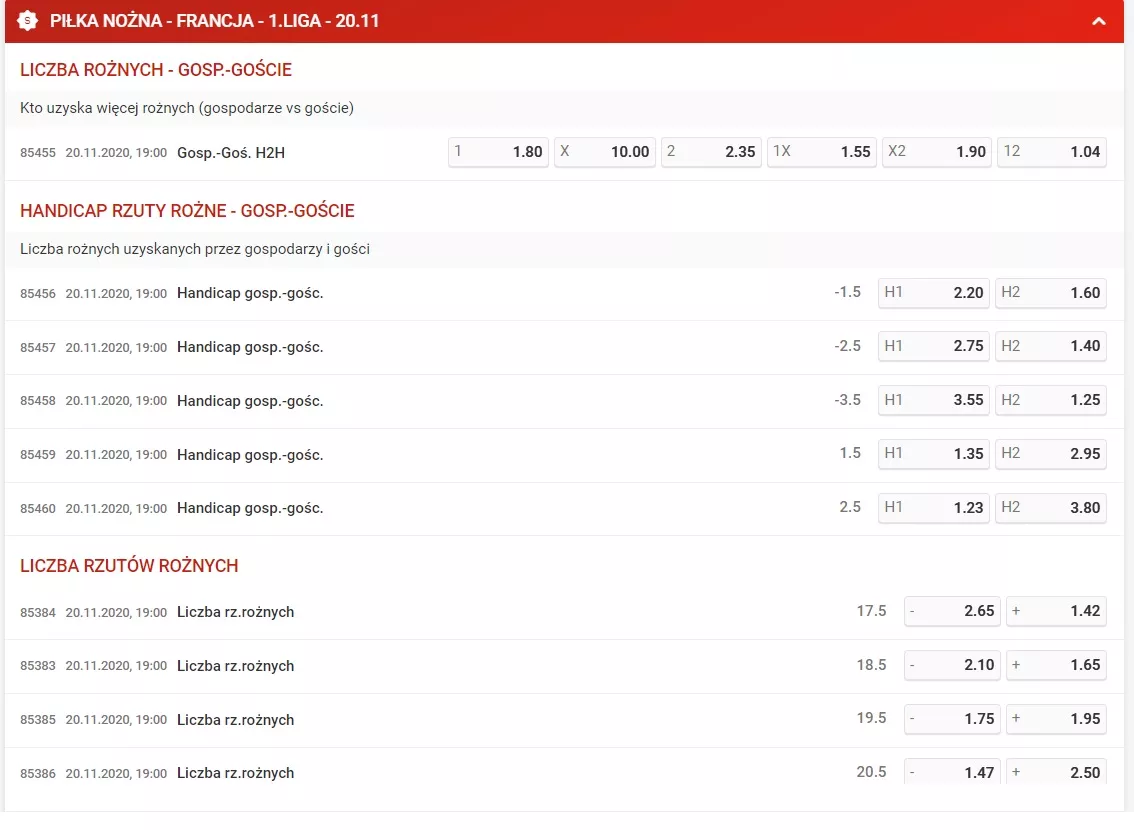Select H1 odds 3.55 for -3.5 handicap
1134x830 pixels.
(934, 400)
